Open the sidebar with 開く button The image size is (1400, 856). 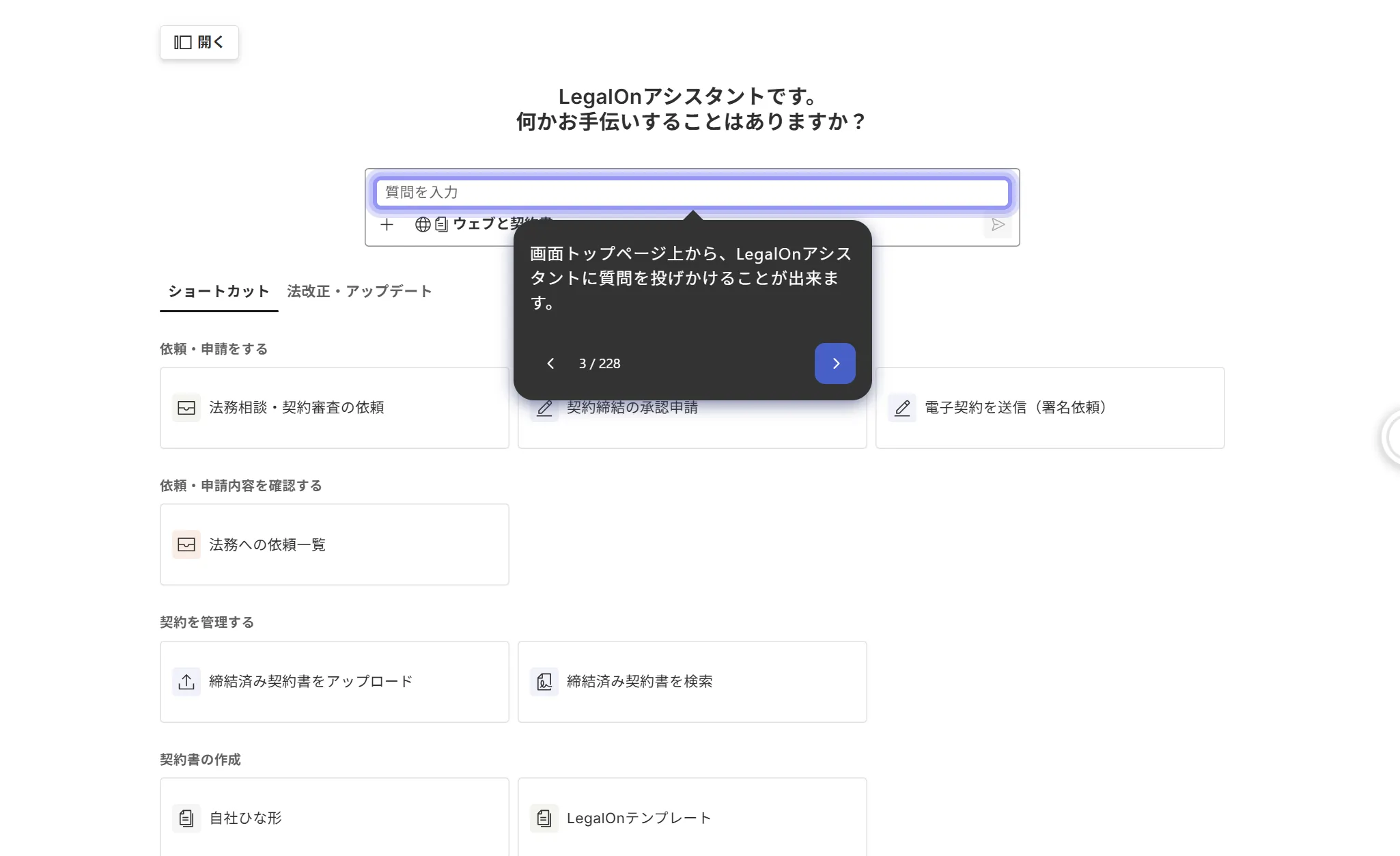pyautogui.click(x=199, y=42)
